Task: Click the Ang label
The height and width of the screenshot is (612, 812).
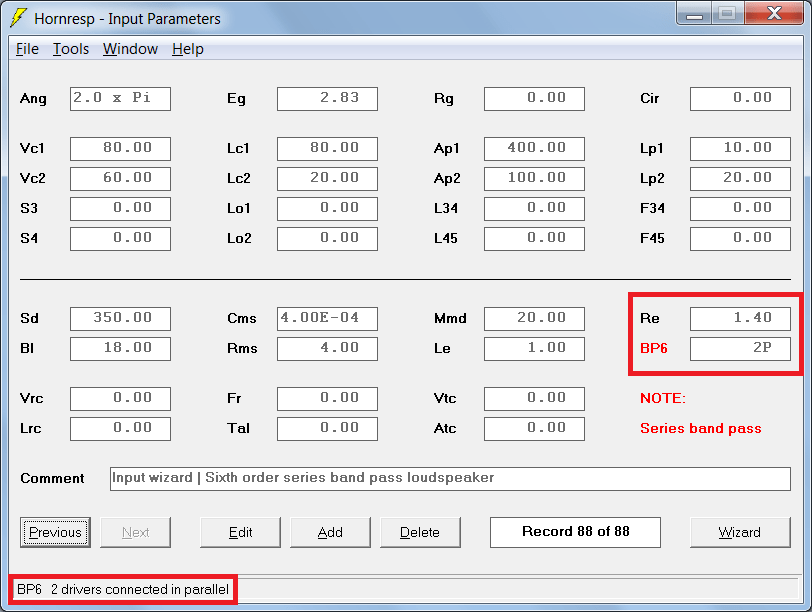Action: [33, 98]
